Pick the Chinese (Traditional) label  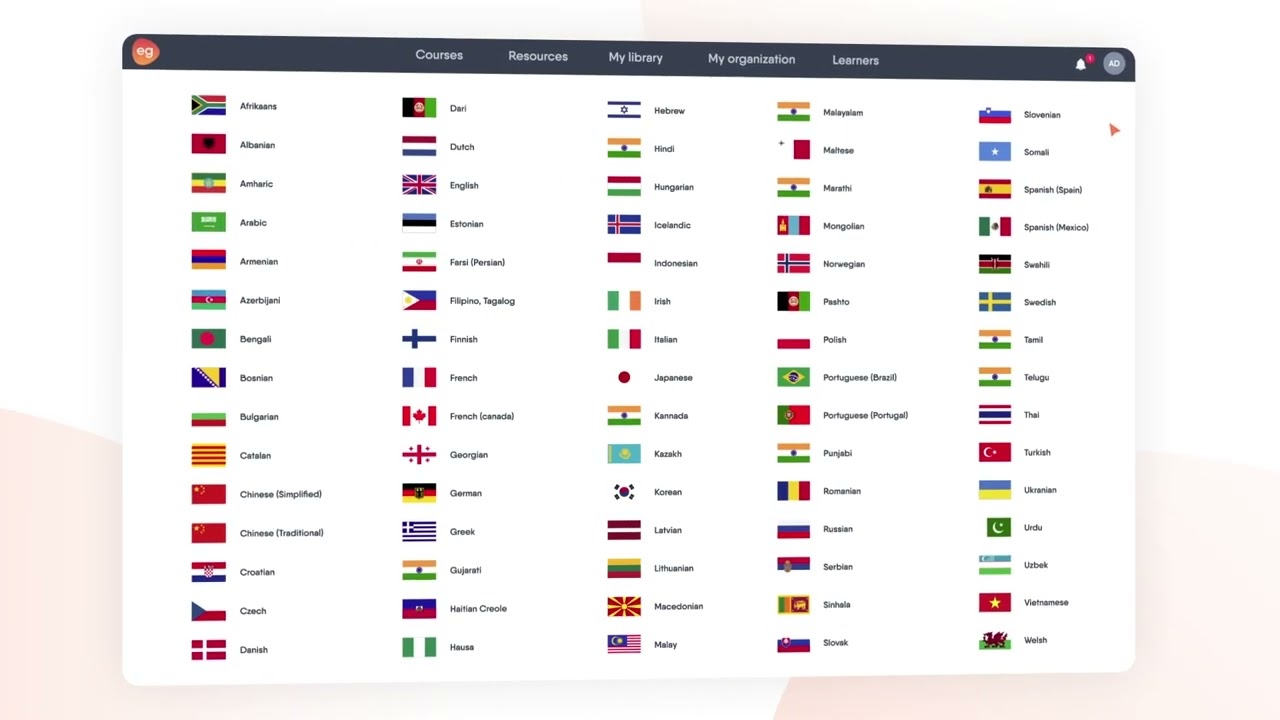point(282,533)
